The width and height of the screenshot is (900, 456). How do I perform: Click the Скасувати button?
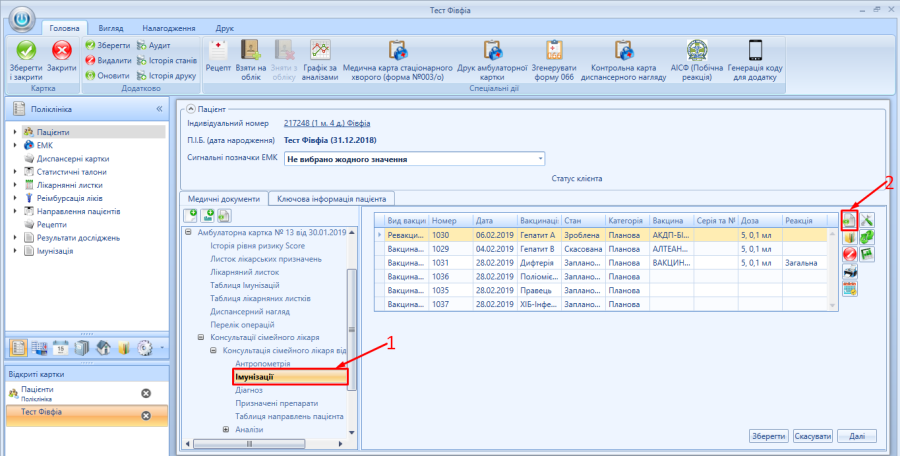813,436
